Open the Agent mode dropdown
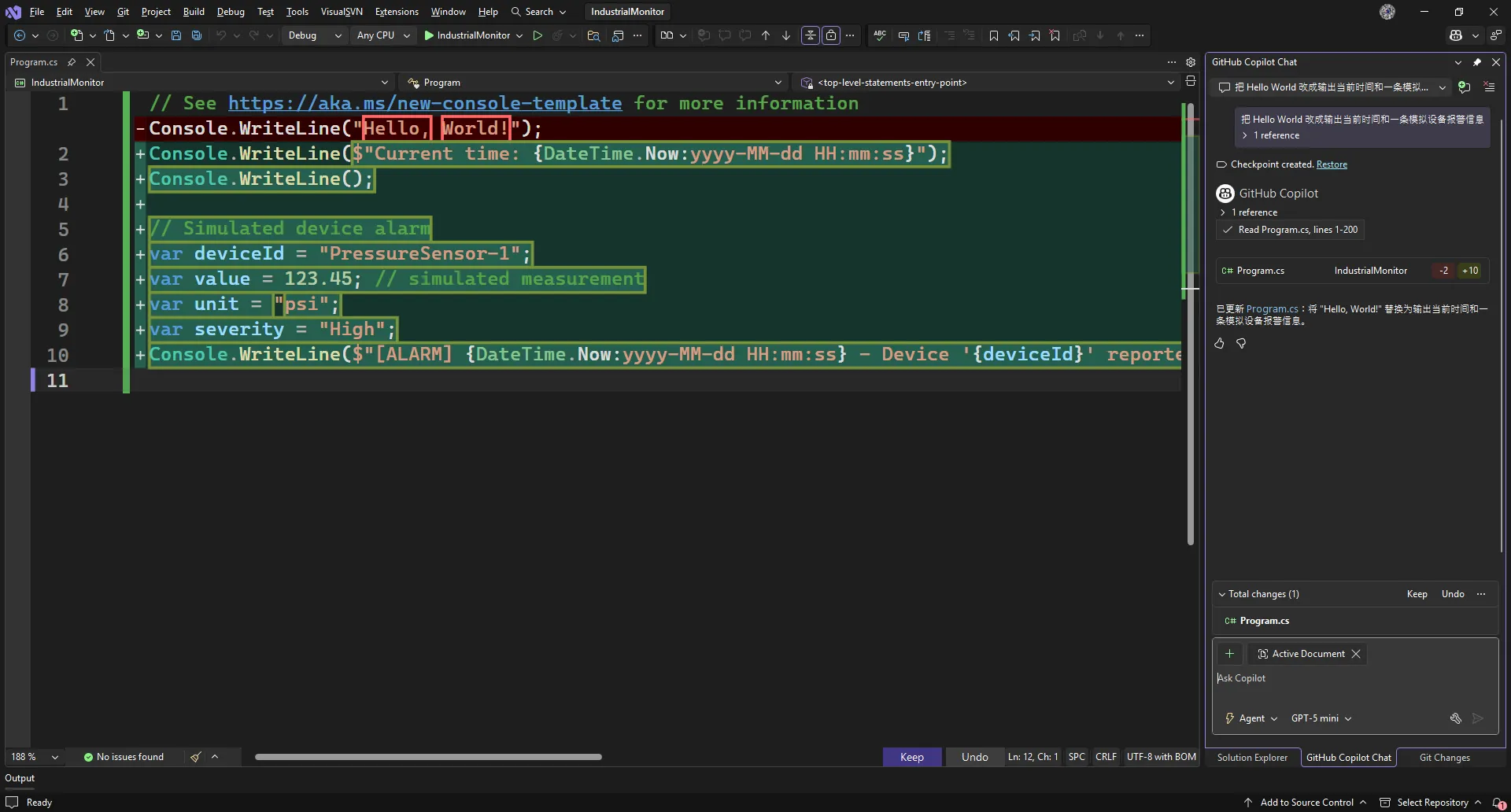Image resolution: width=1511 pixels, height=812 pixels. (1251, 718)
